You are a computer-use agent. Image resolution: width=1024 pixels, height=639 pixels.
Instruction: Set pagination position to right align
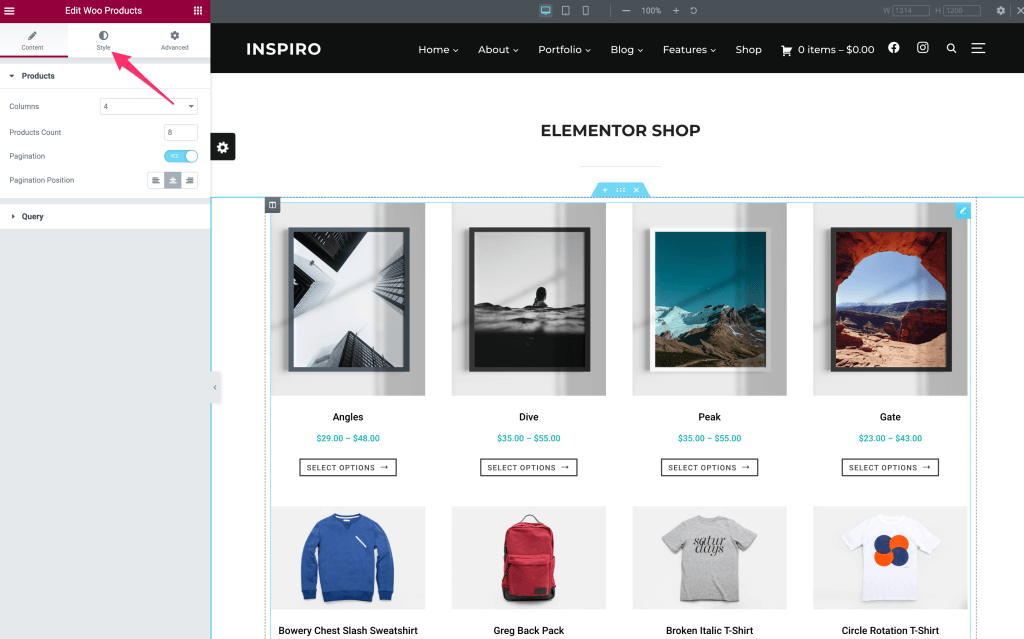point(189,180)
